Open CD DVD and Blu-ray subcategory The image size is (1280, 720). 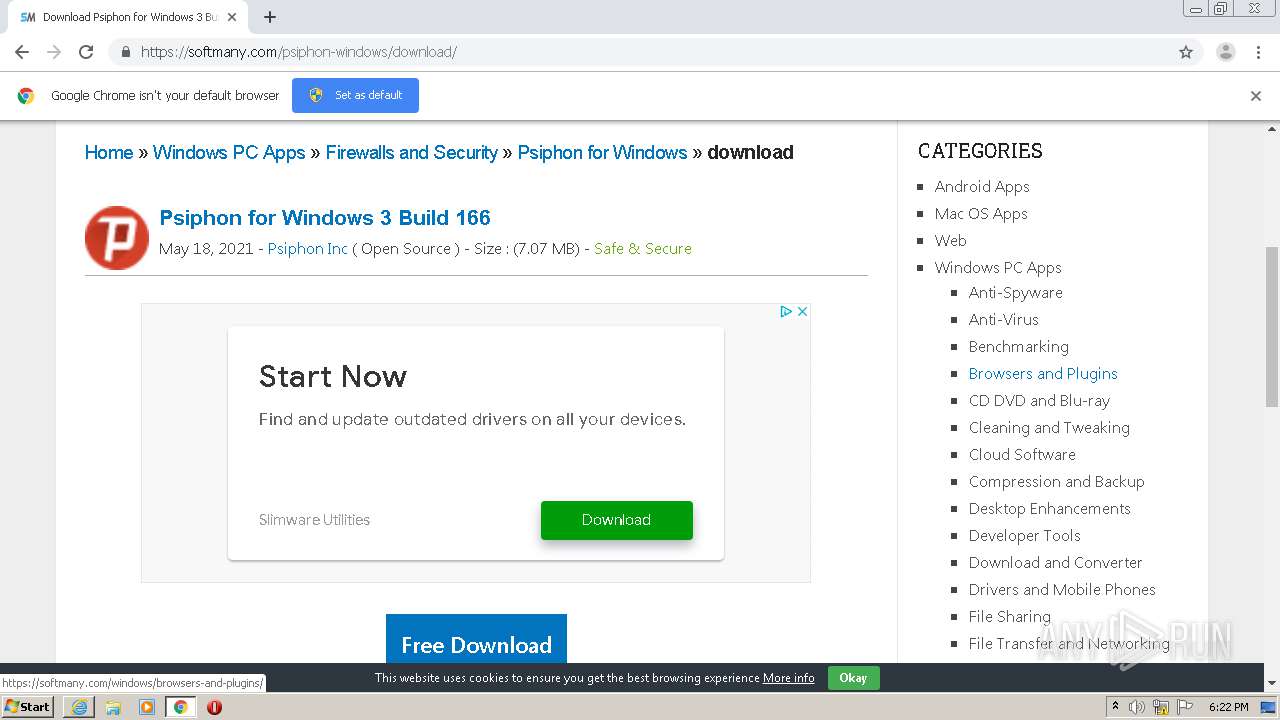coord(1039,401)
